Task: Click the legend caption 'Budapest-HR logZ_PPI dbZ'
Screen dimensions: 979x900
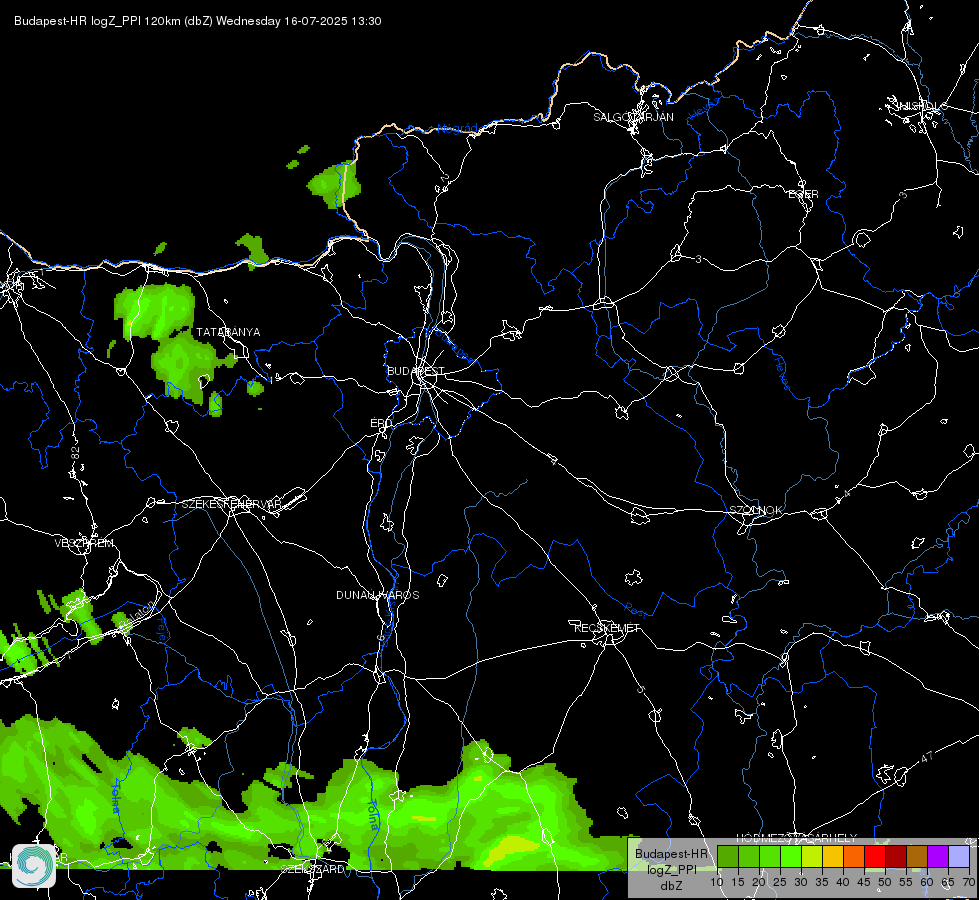Action: [672, 869]
